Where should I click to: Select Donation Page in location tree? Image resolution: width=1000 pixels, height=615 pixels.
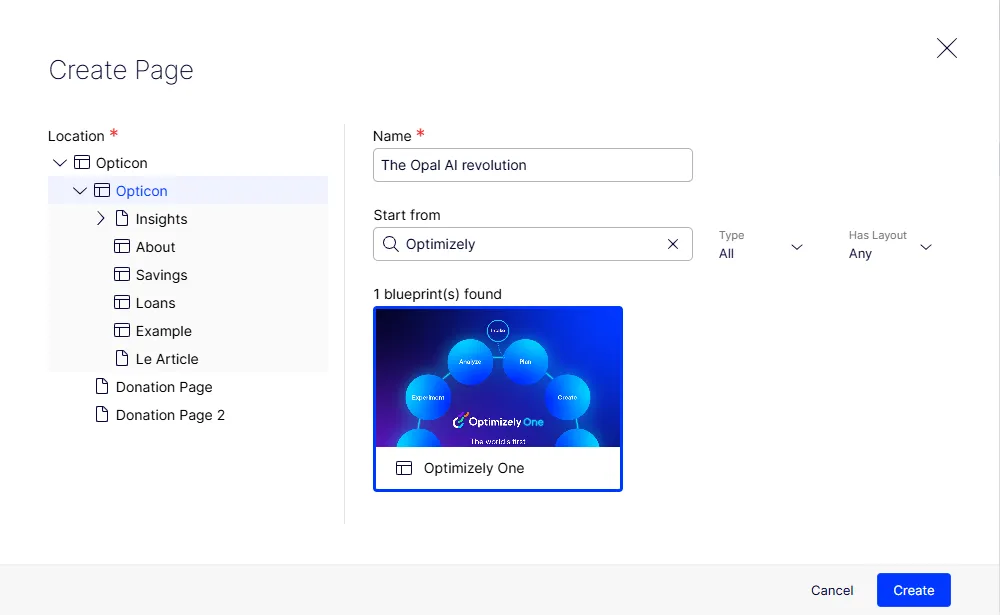coord(164,387)
